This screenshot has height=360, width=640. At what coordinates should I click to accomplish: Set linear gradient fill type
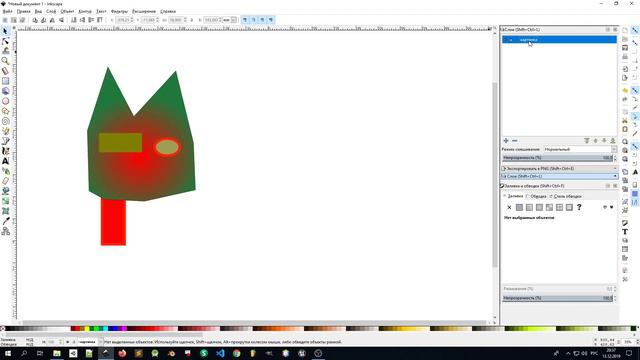point(529,207)
